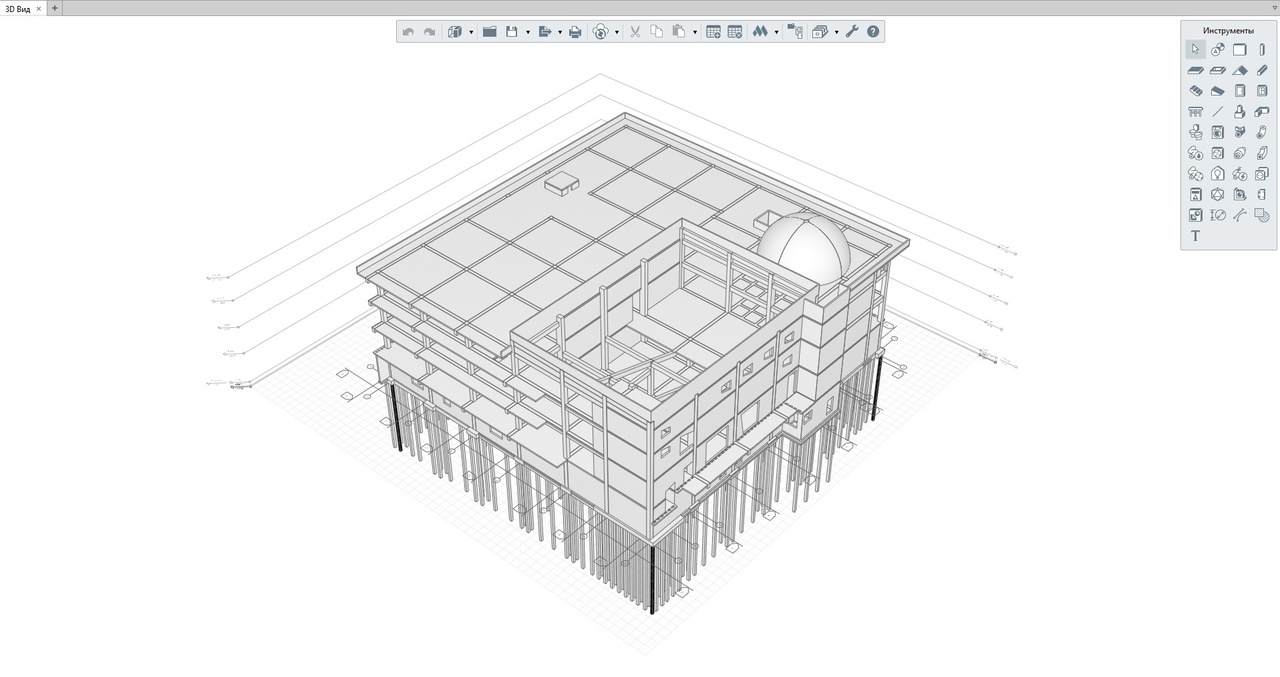
Task: Select the arrow selection tool
Action: click(x=1195, y=49)
